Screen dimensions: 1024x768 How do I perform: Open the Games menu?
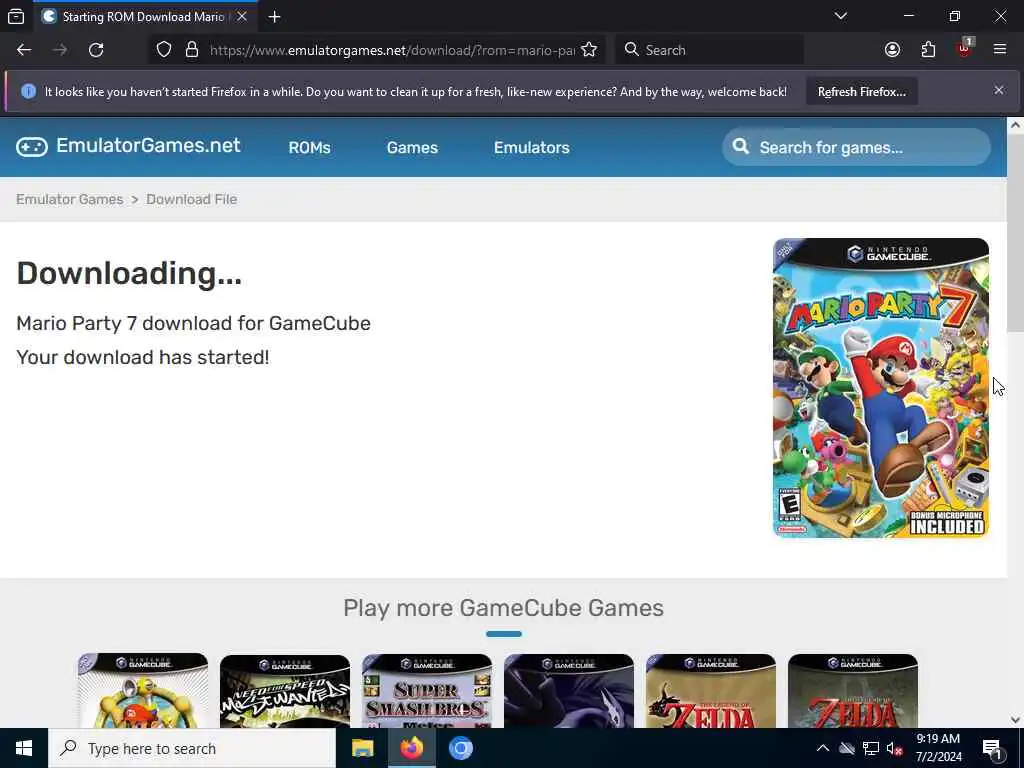click(x=412, y=148)
